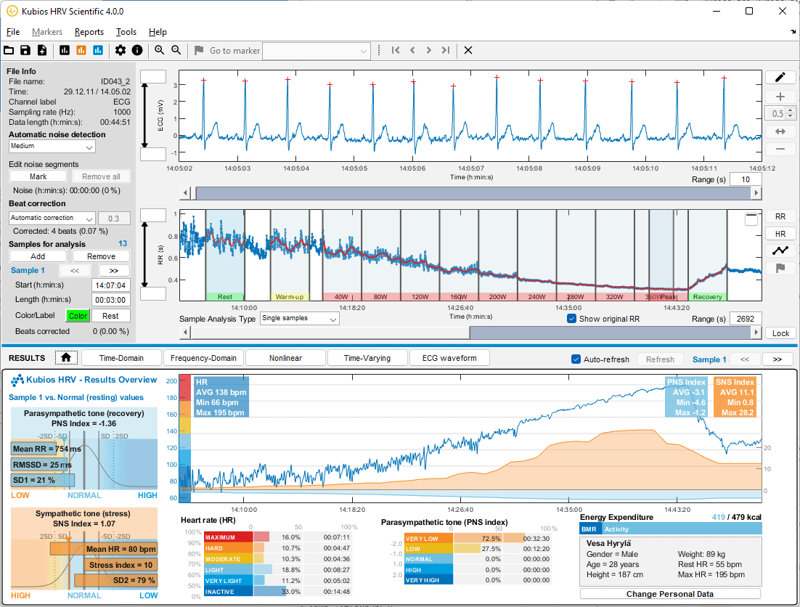Viewport: 800px width, 607px height.
Task: Switch the data axis to HR
Action: [x=780, y=234]
